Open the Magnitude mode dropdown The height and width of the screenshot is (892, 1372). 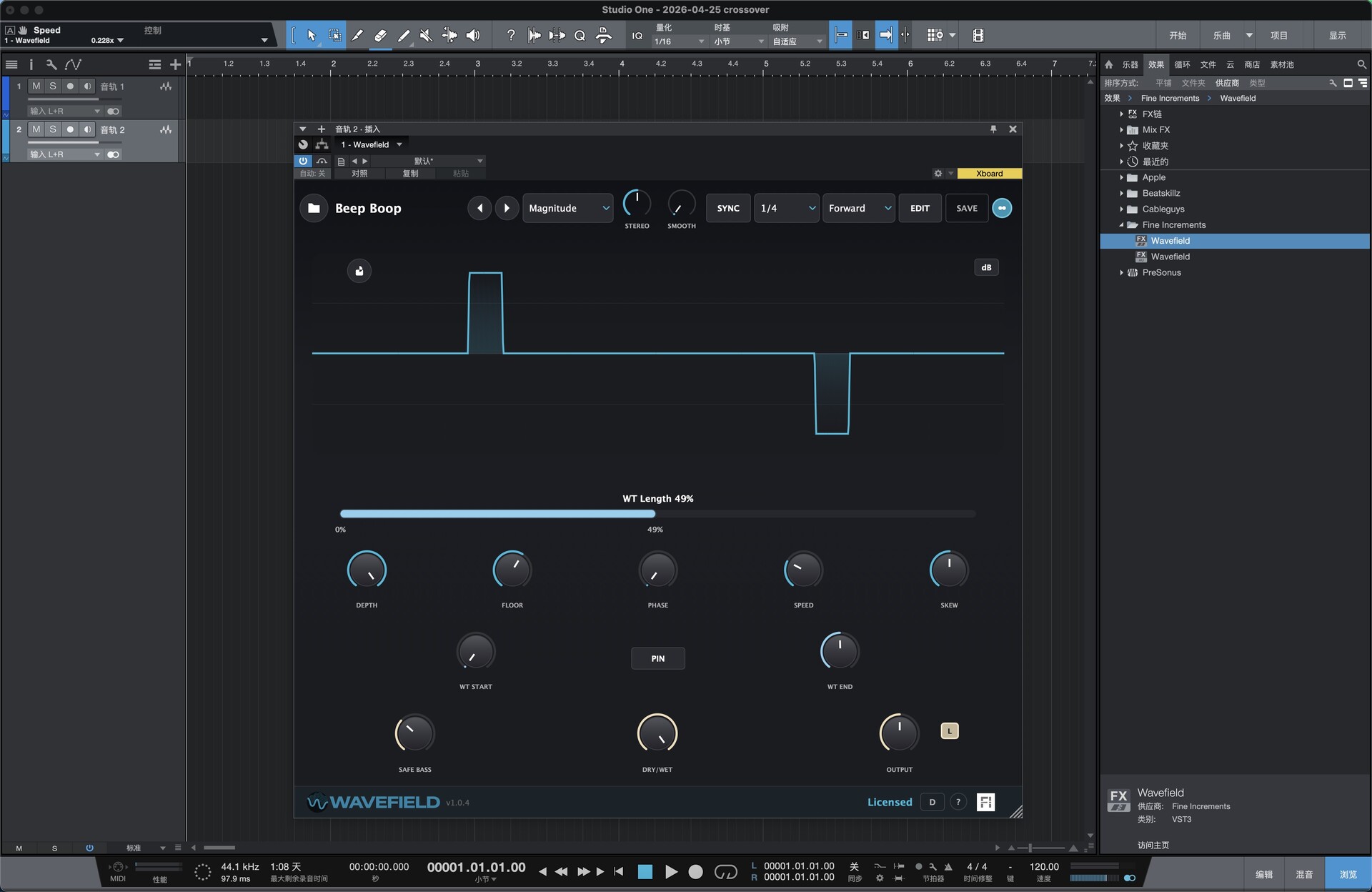(x=567, y=208)
